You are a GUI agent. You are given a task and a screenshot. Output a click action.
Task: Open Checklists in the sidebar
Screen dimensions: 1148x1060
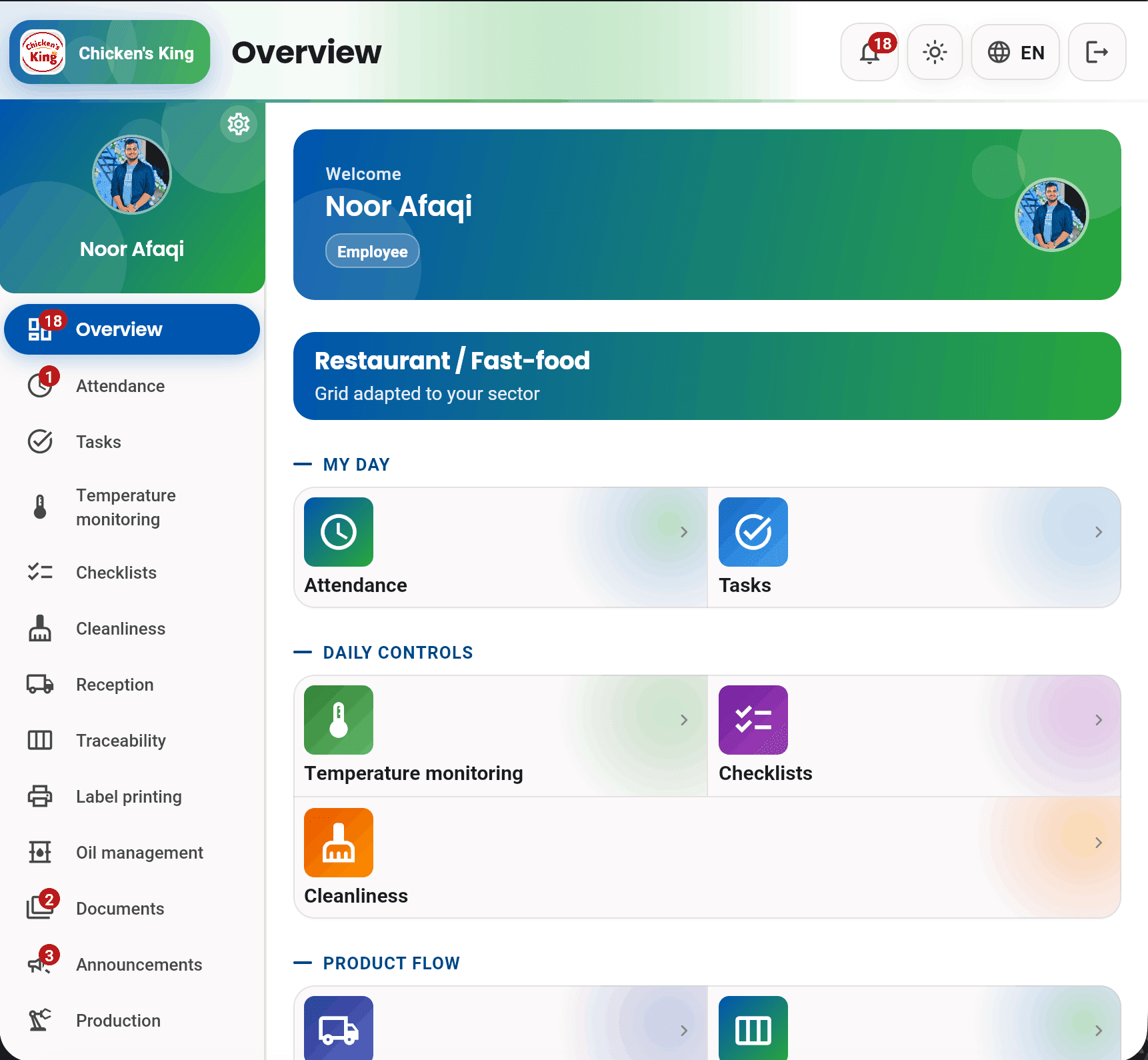tap(132, 573)
